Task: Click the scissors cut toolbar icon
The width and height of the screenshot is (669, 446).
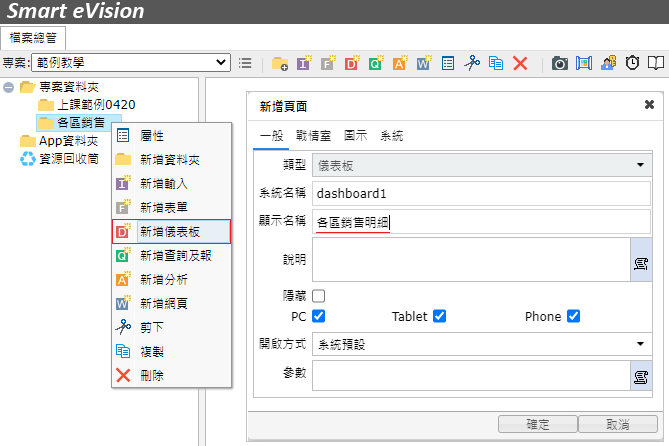Action: click(471, 63)
